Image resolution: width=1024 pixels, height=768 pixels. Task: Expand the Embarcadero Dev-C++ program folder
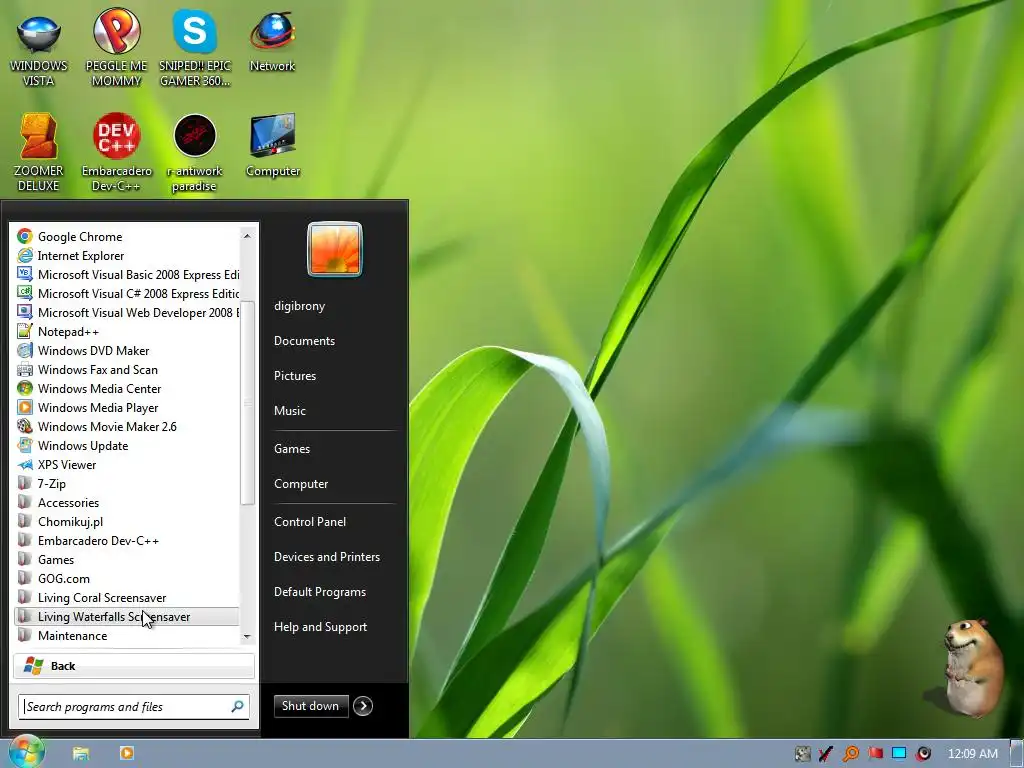point(127,540)
